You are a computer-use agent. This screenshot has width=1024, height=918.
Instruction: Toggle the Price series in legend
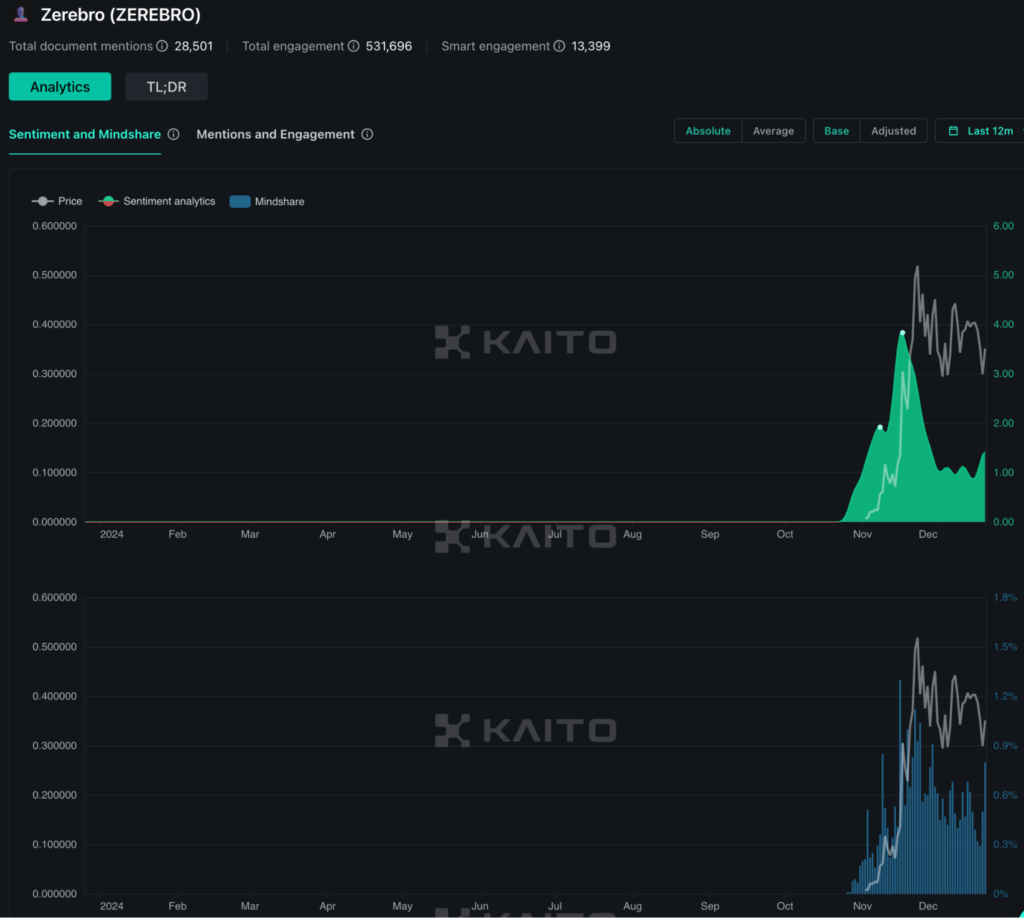[x=57, y=201]
